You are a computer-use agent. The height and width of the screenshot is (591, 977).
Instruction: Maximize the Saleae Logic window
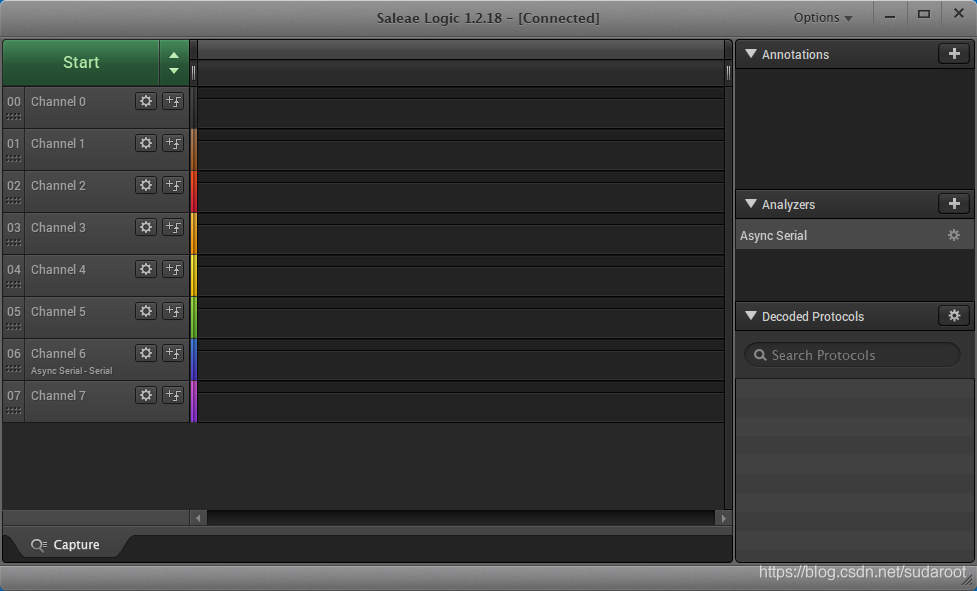coord(924,15)
